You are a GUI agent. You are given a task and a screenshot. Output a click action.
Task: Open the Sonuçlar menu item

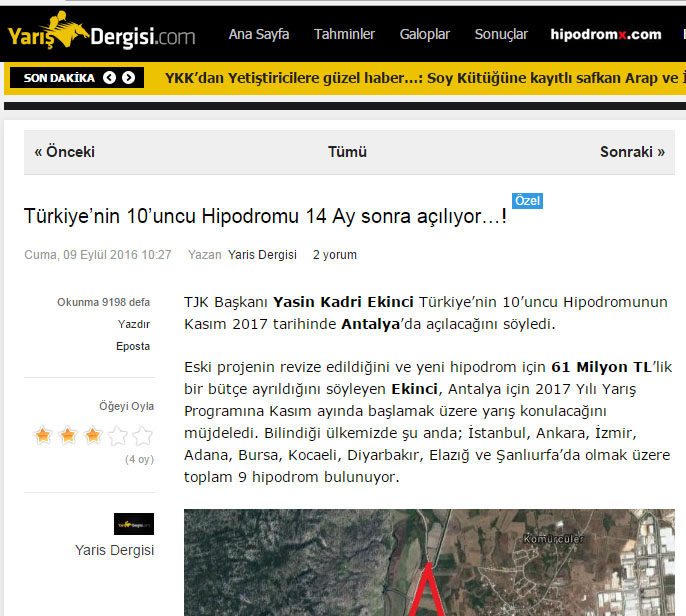coord(501,34)
